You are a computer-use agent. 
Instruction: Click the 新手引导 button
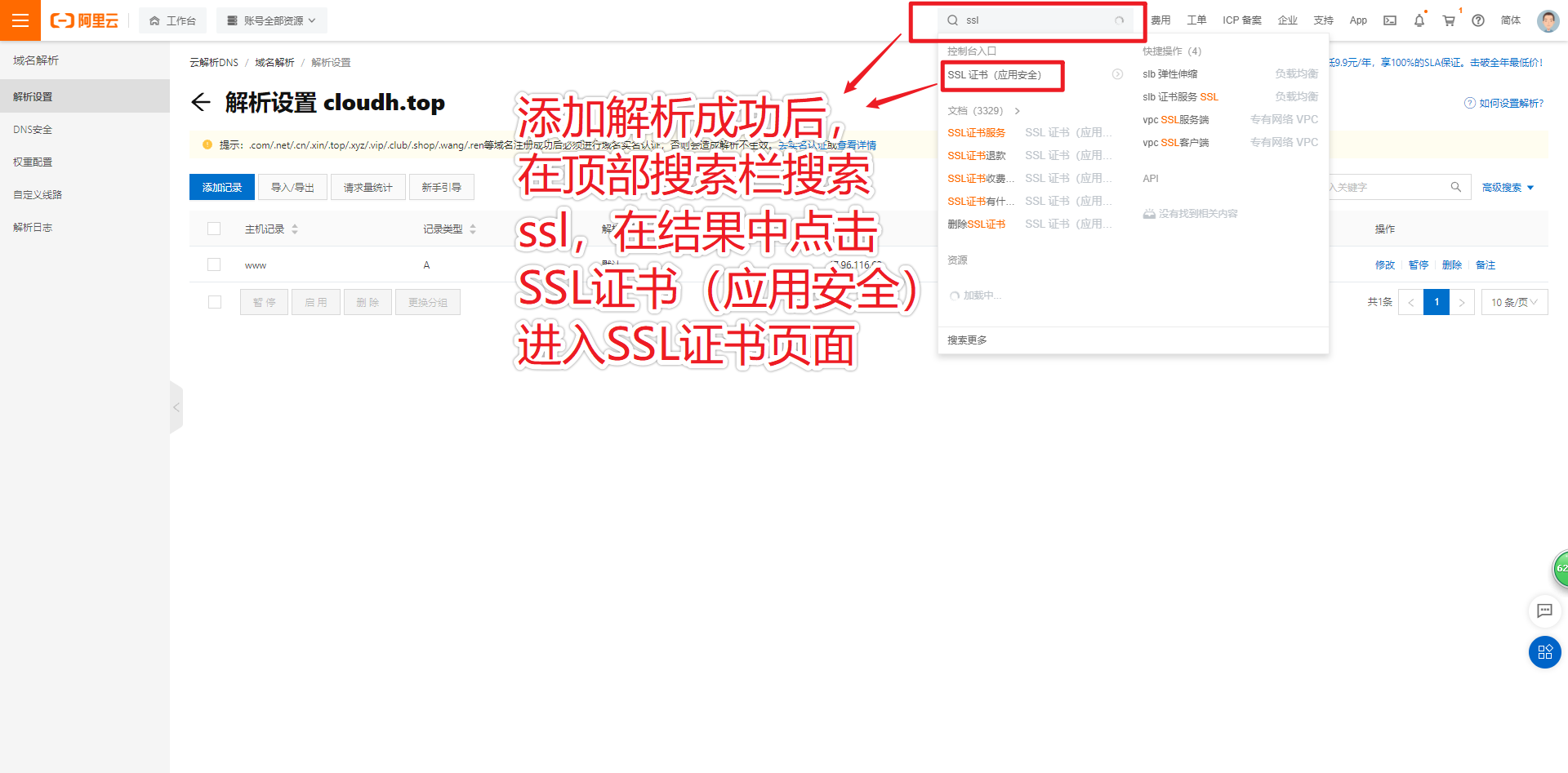[441, 187]
